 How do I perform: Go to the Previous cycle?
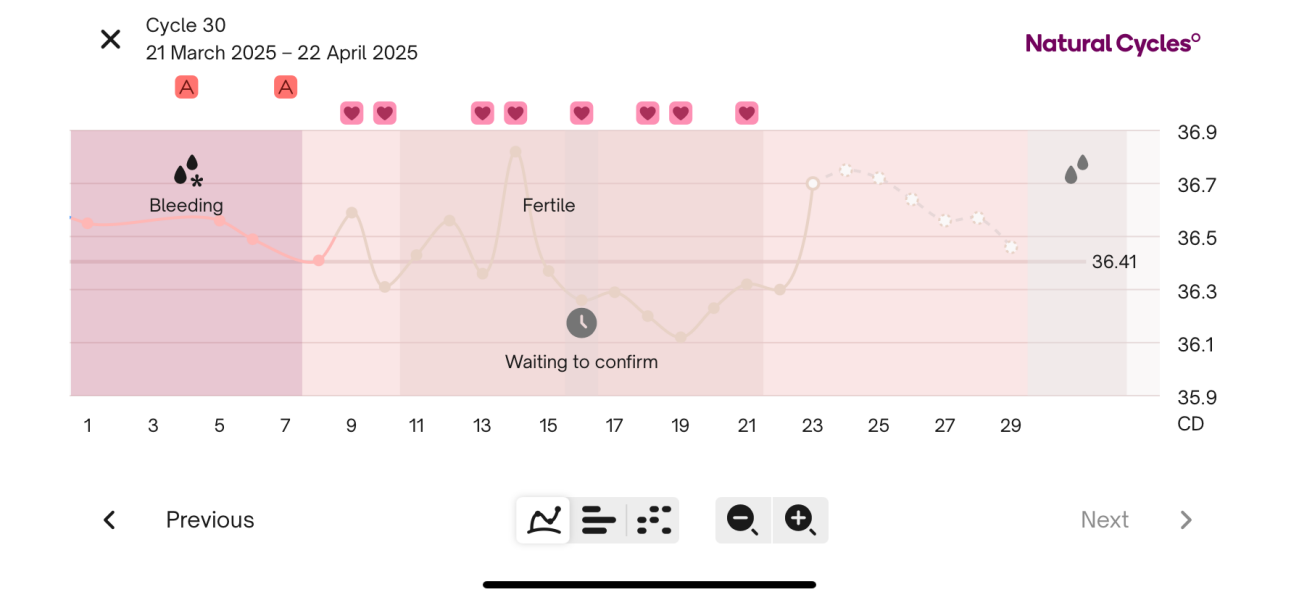pyautogui.click(x=209, y=520)
